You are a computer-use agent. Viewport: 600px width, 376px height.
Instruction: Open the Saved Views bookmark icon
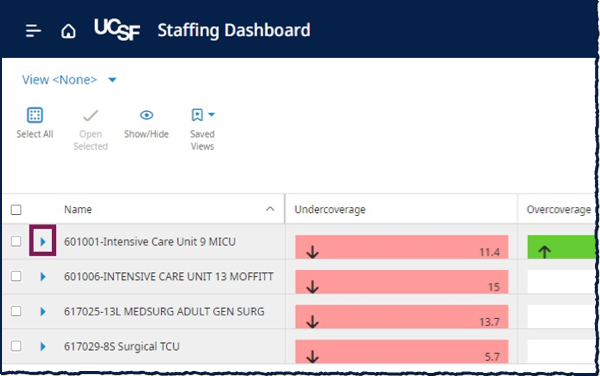pyautogui.click(x=197, y=114)
